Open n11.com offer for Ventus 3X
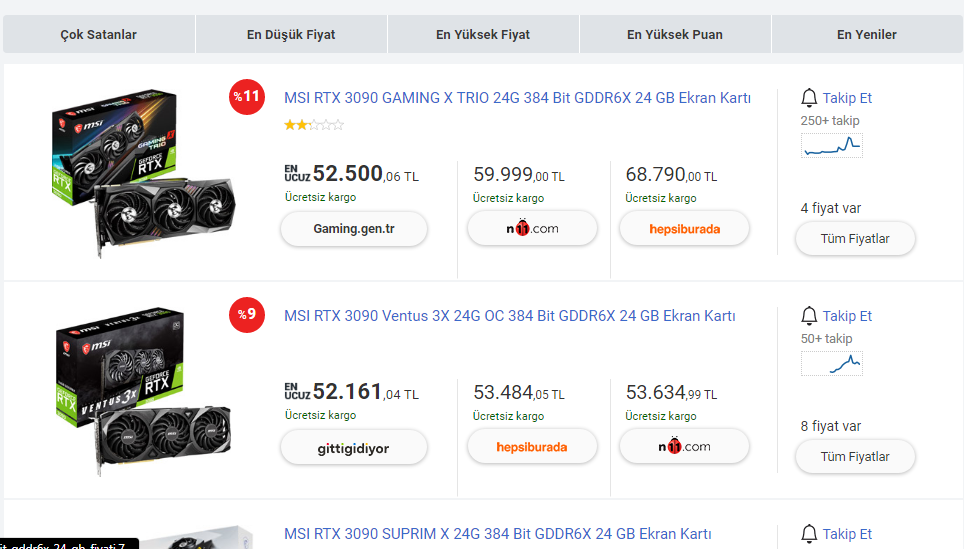The height and width of the screenshot is (549, 964). [x=684, y=446]
